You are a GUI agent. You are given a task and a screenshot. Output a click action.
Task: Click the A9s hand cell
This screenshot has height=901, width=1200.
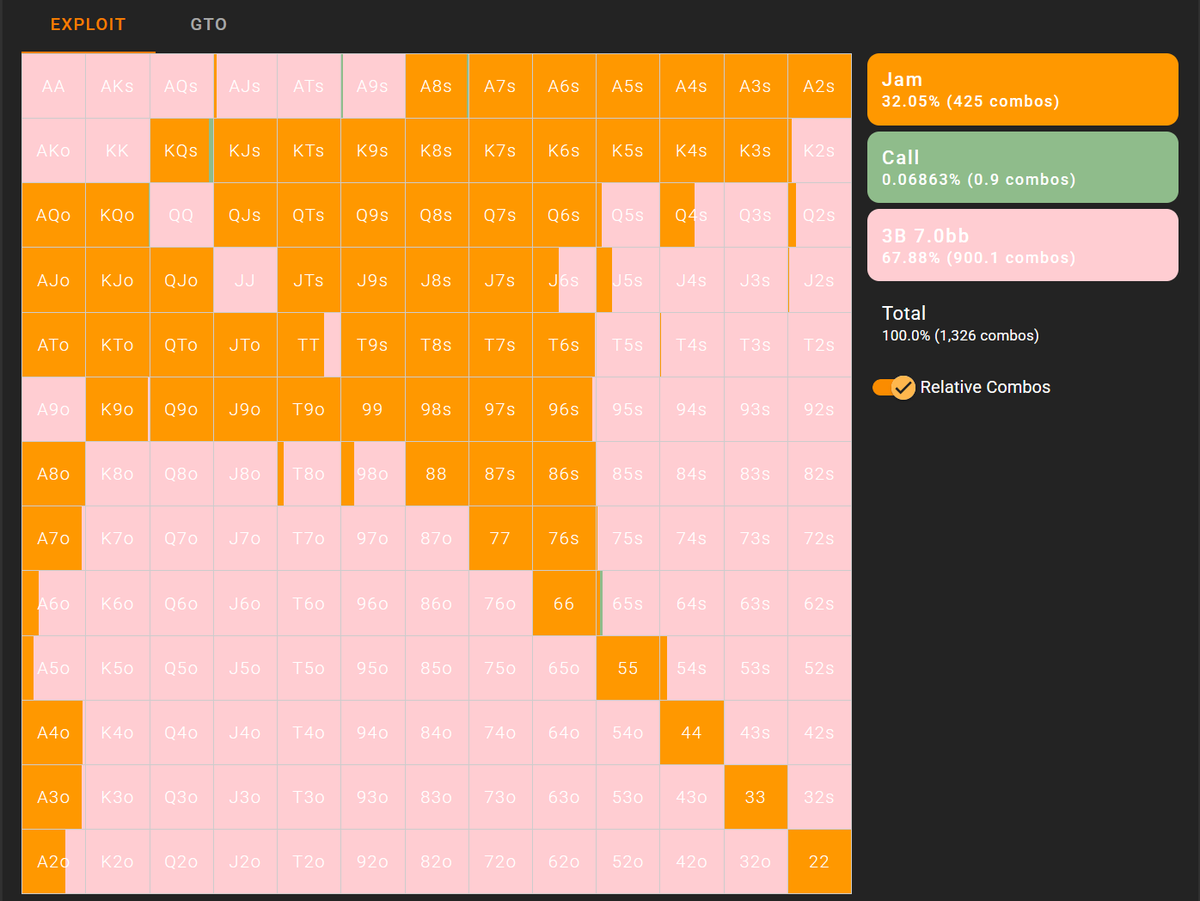pos(372,86)
